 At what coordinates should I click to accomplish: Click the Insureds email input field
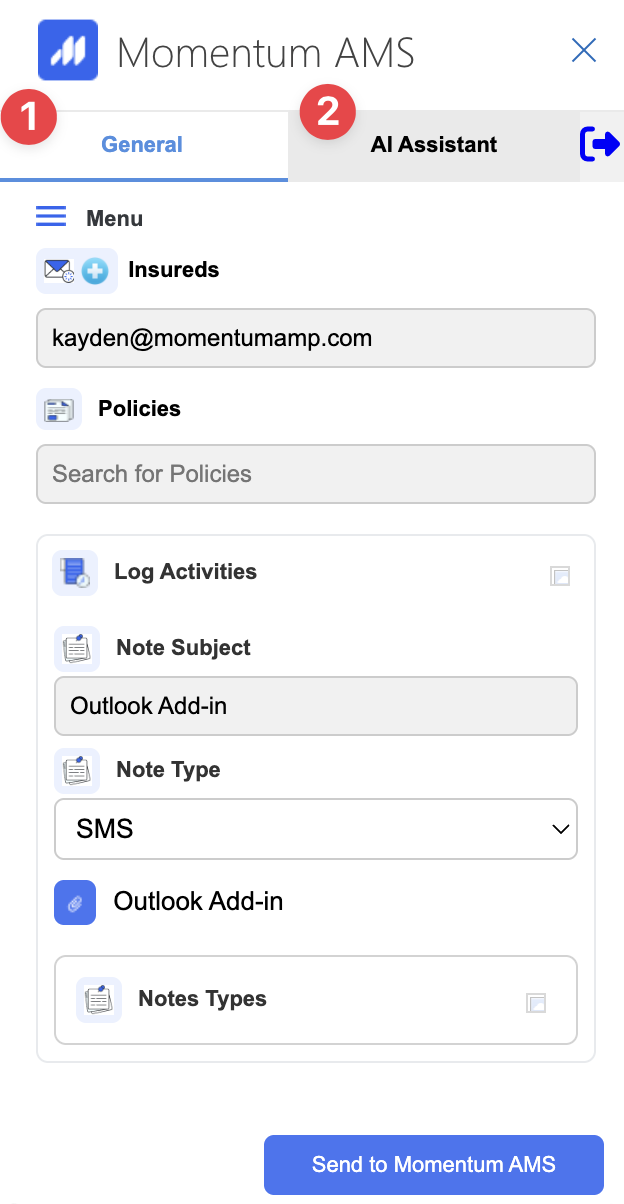pos(316,338)
